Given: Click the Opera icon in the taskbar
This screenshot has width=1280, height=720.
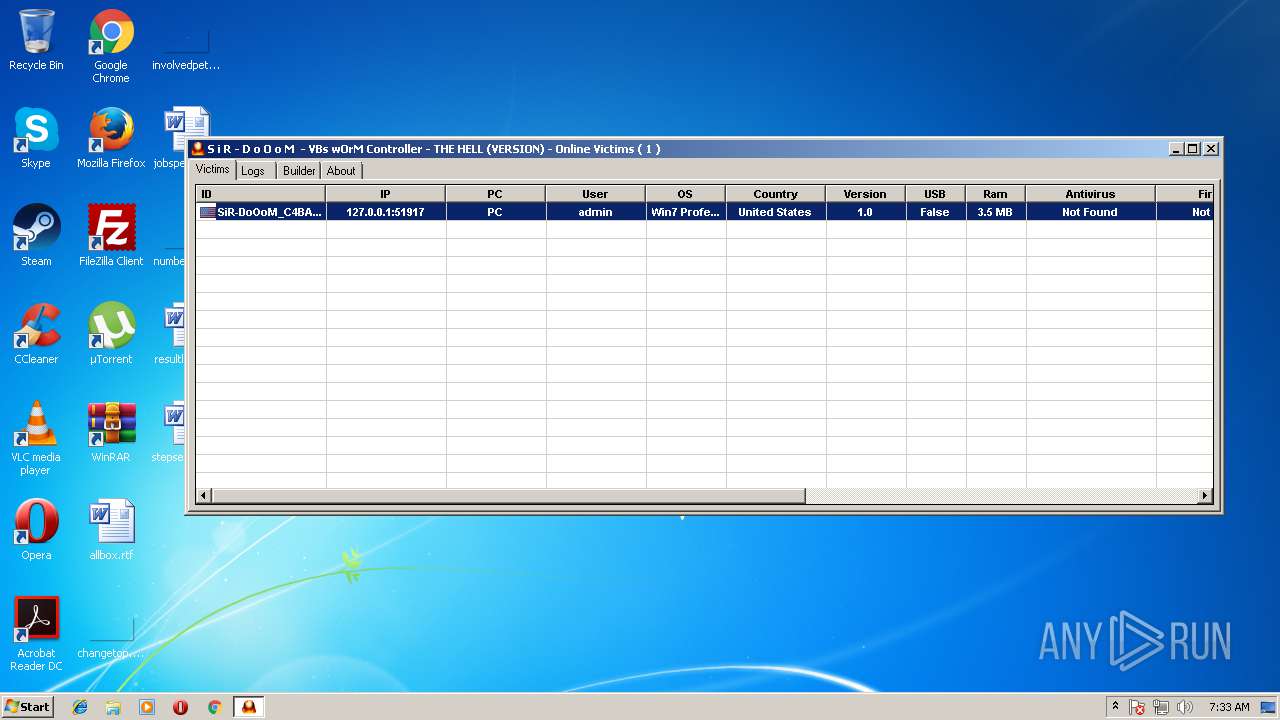Looking at the screenshot, I should pos(181,707).
